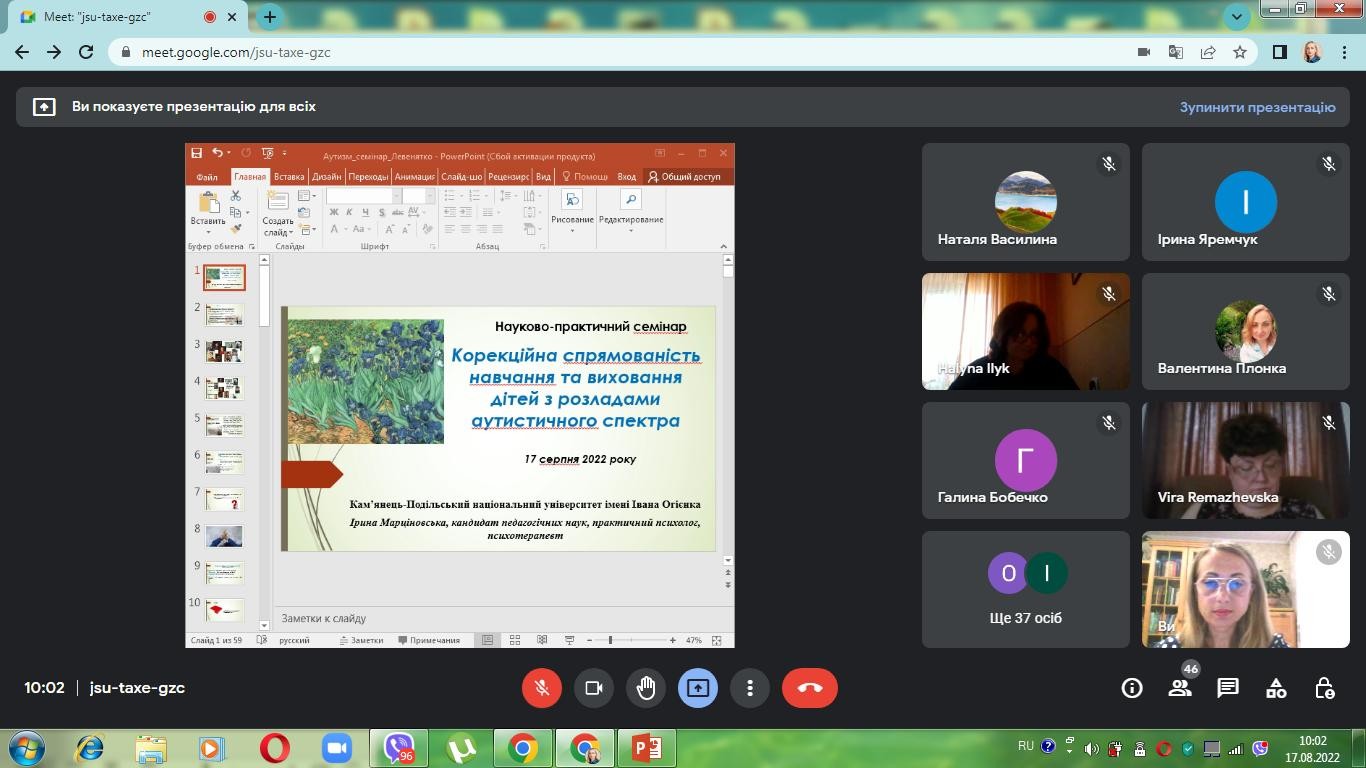Bookmark this page with star icon
Viewport: 1366px width, 768px height.
[1240, 52]
